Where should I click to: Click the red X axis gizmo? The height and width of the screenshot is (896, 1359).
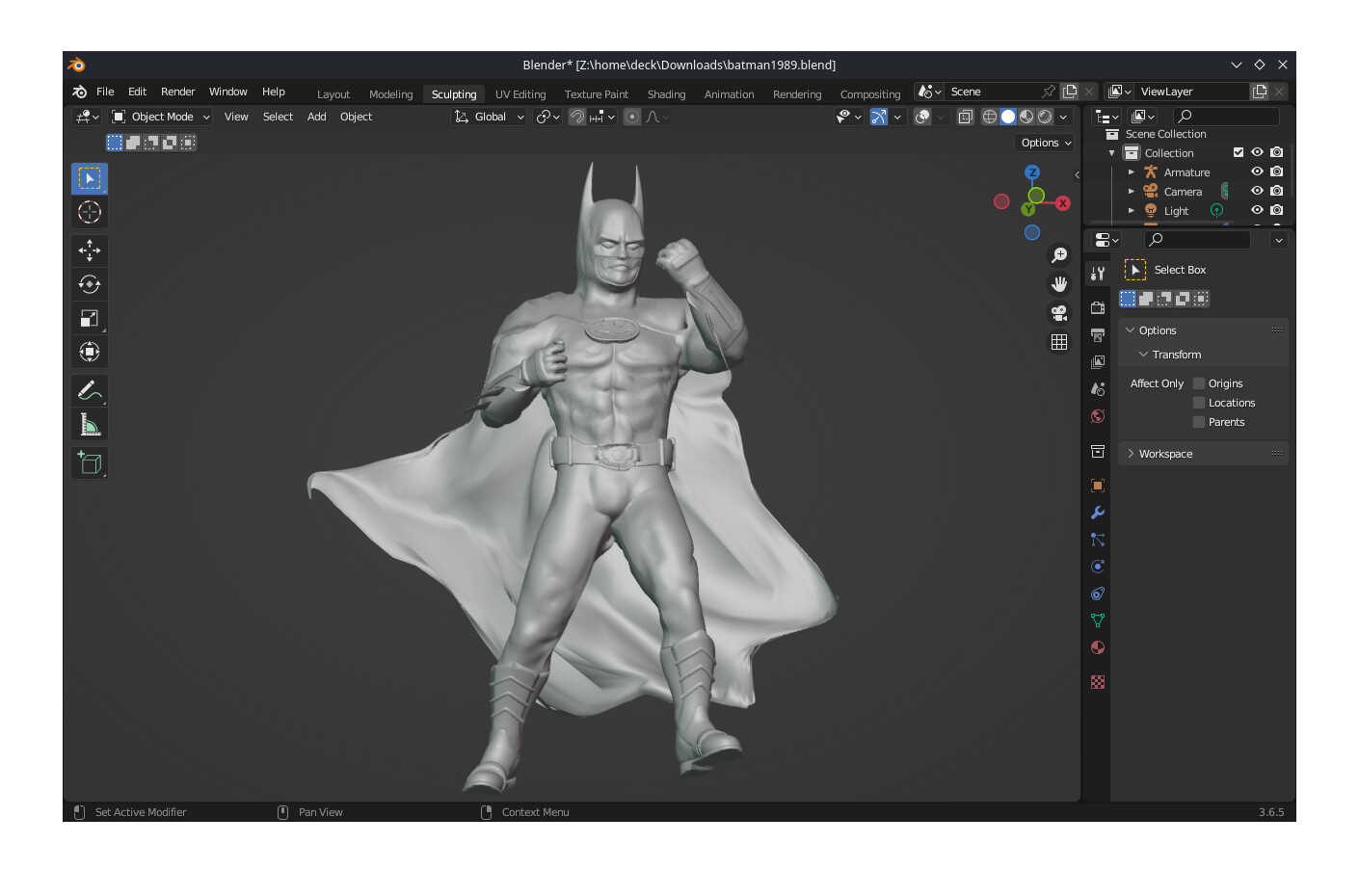[1062, 203]
